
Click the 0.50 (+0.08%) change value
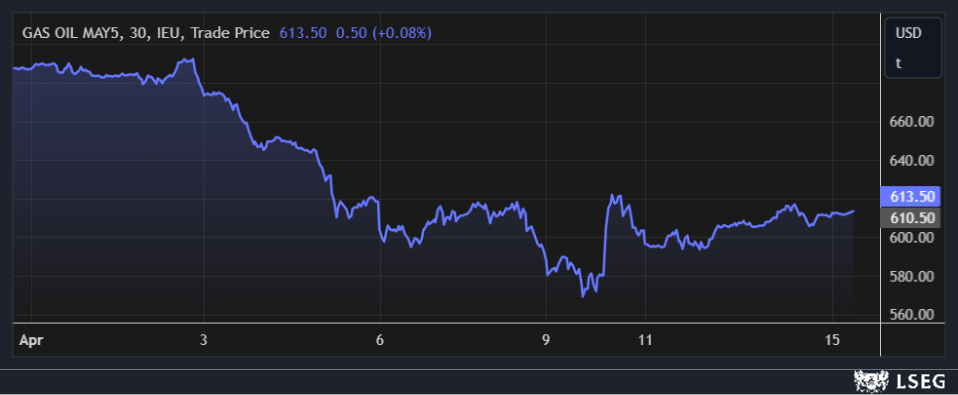[384, 33]
